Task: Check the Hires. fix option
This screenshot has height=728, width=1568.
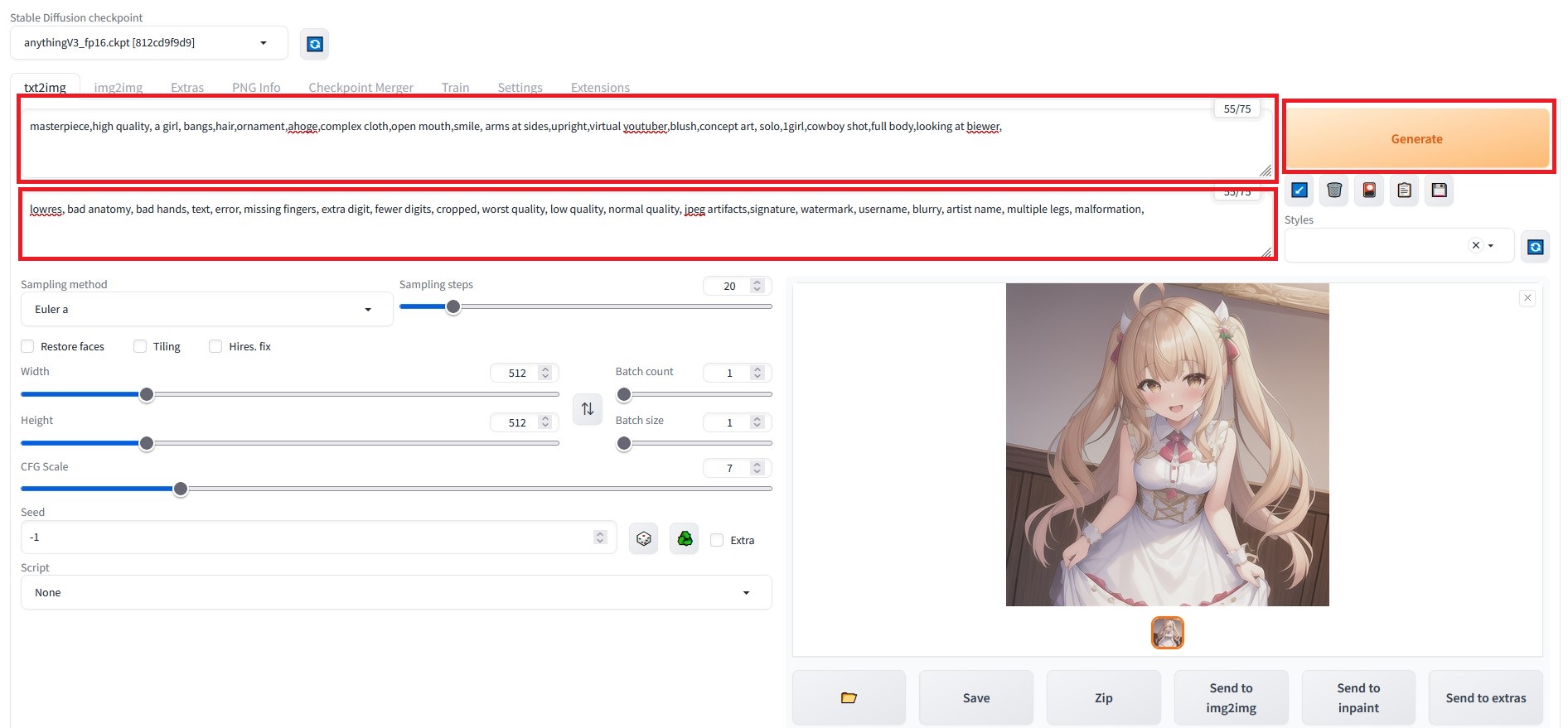Action: click(x=215, y=346)
